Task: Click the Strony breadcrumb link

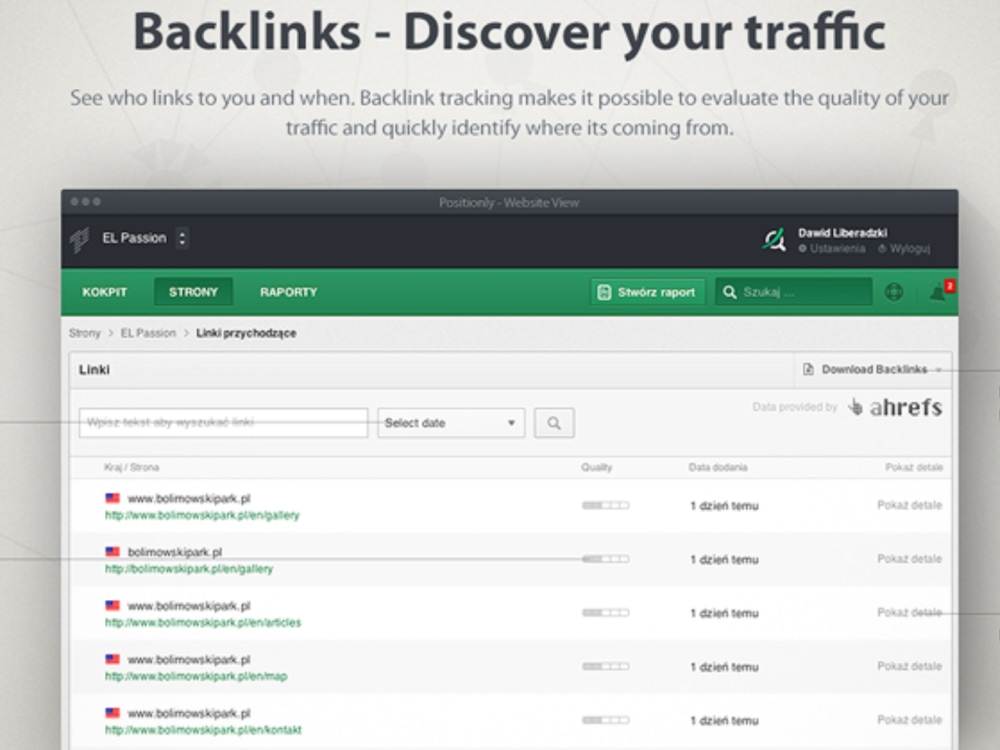Action: pyautogui.click(x=85, y=333)
